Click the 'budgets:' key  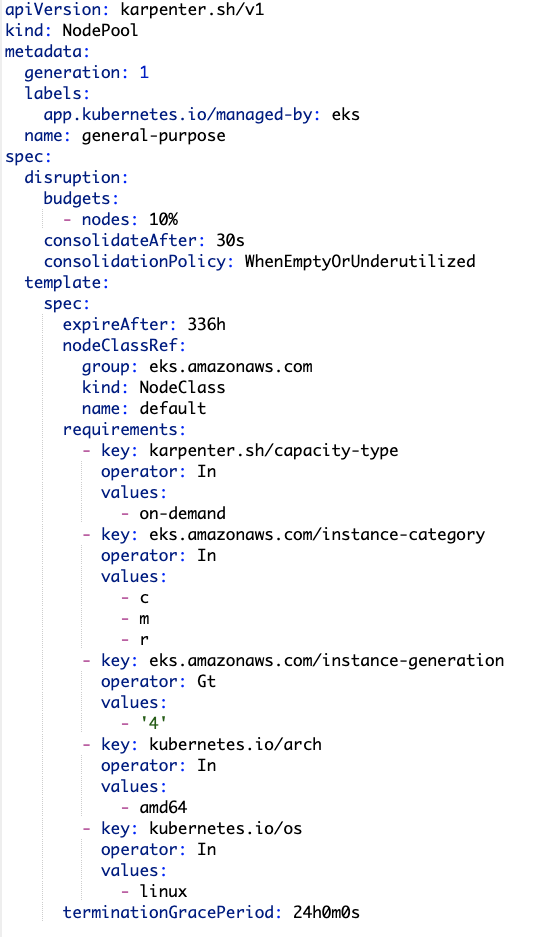click(81, 198)
